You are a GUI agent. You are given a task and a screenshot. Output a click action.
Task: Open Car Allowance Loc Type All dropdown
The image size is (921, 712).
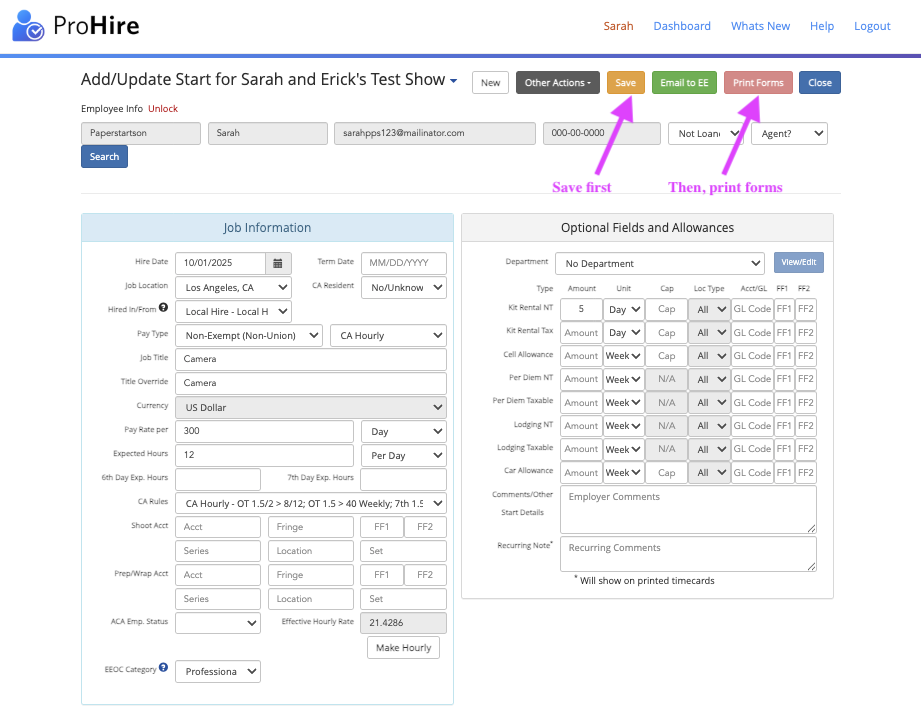point(710,472)
